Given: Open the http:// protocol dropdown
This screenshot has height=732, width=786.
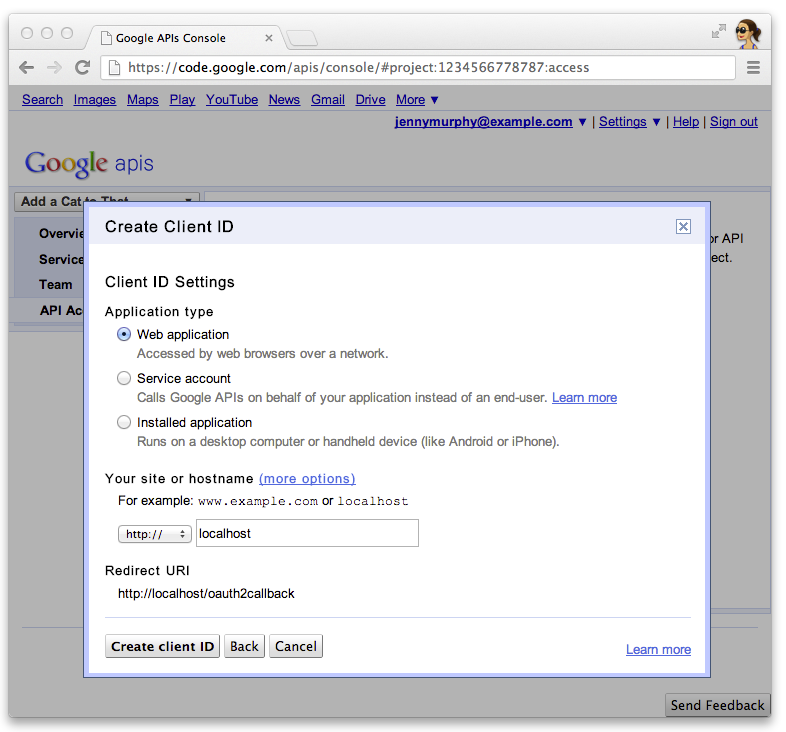Looking at the screenshot, I should pyautogui.click(x=155, y=534).
